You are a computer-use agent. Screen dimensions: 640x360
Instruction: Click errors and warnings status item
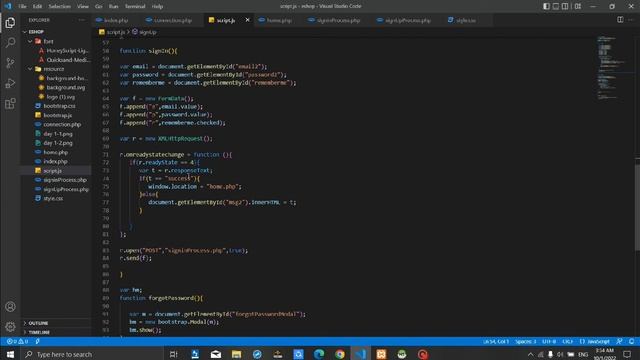coord(17,341)
